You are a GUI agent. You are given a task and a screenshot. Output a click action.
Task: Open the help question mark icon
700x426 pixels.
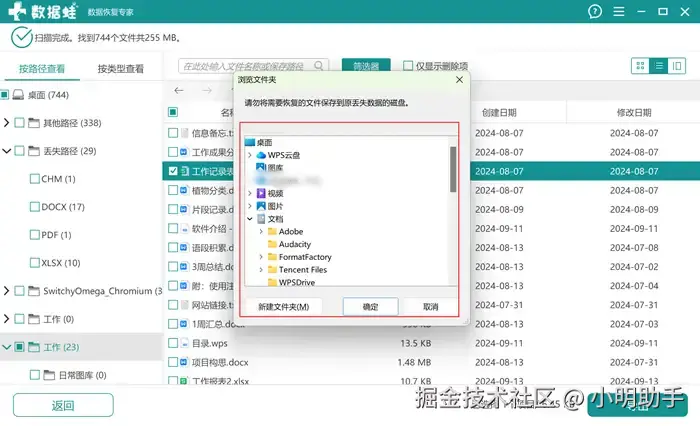(595, 11)
